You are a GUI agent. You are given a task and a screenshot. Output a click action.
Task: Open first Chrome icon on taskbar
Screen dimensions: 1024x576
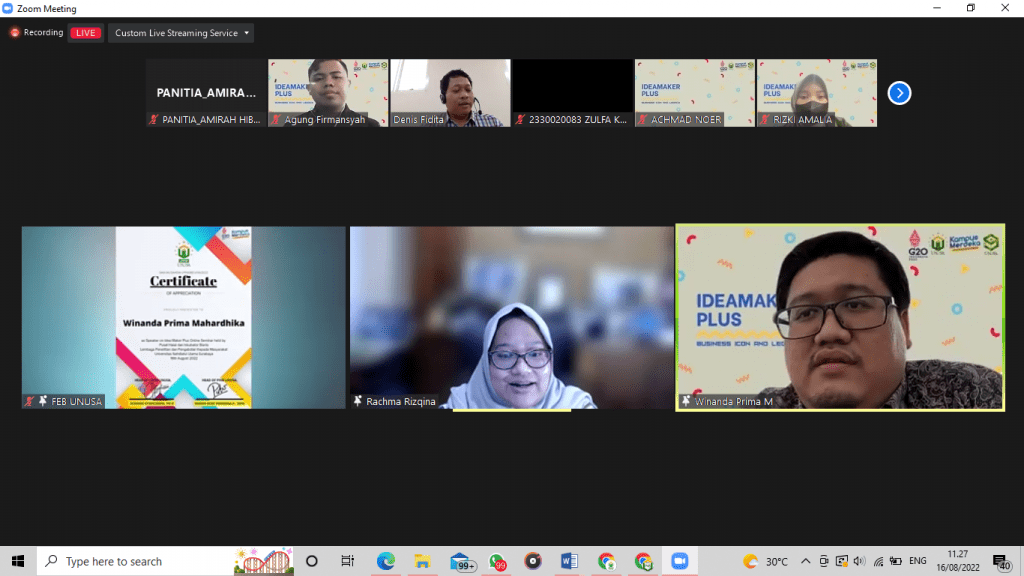(607, 561)
